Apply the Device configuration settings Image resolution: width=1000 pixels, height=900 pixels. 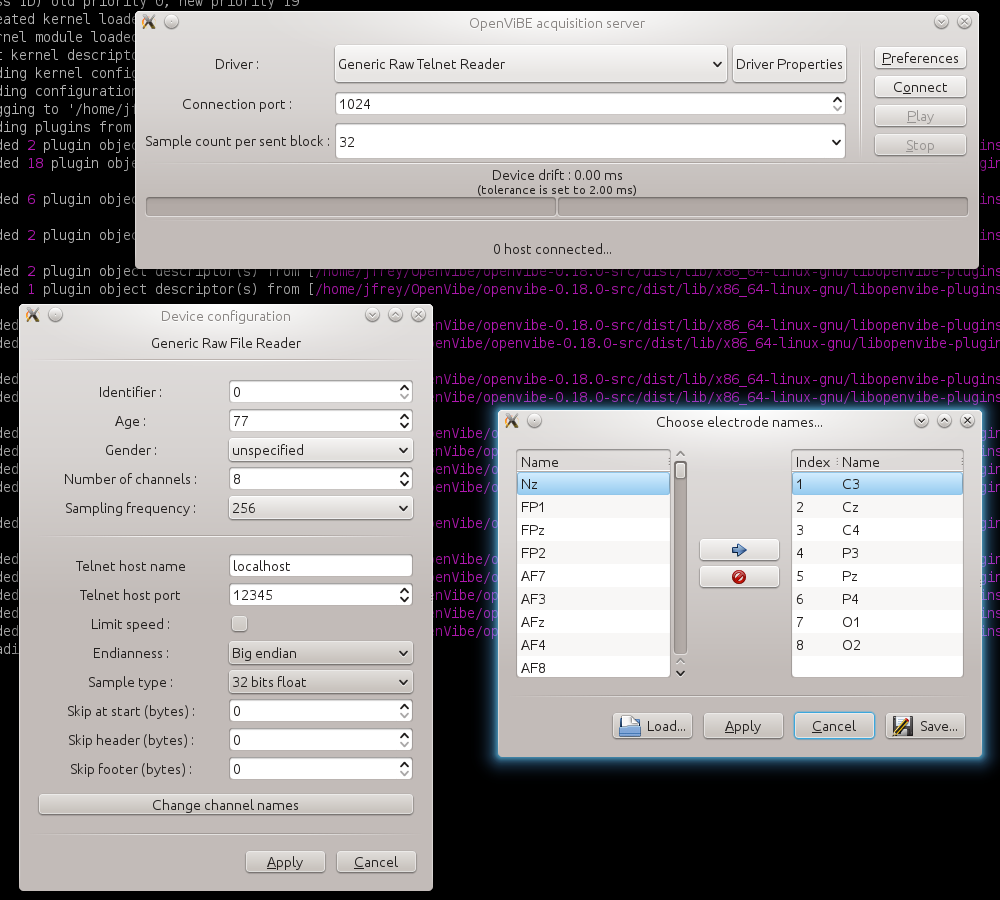coord(284,862)
